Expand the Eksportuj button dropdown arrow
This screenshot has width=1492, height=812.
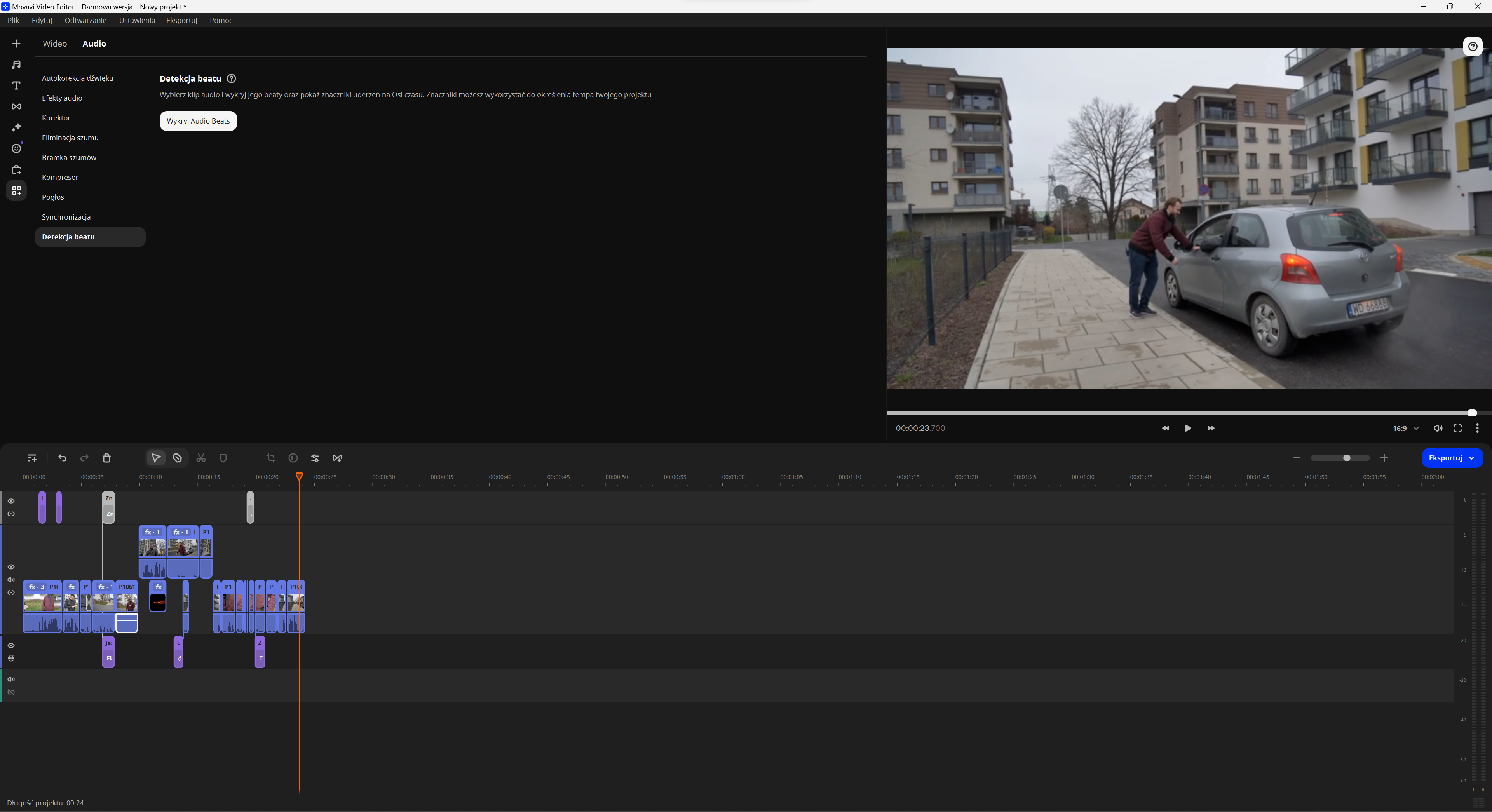[x=1472, y=458]
